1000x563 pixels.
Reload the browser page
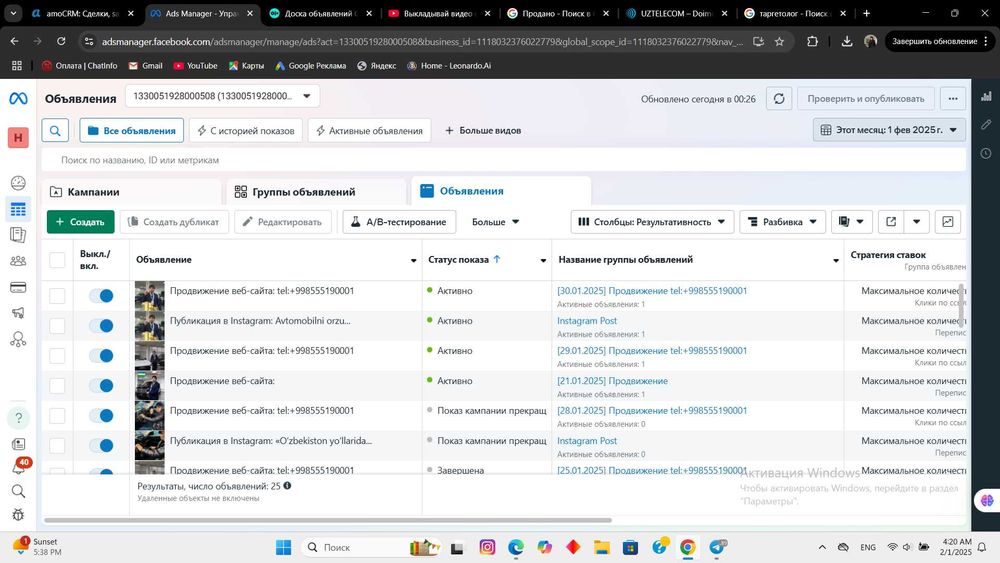pos(61,41)
